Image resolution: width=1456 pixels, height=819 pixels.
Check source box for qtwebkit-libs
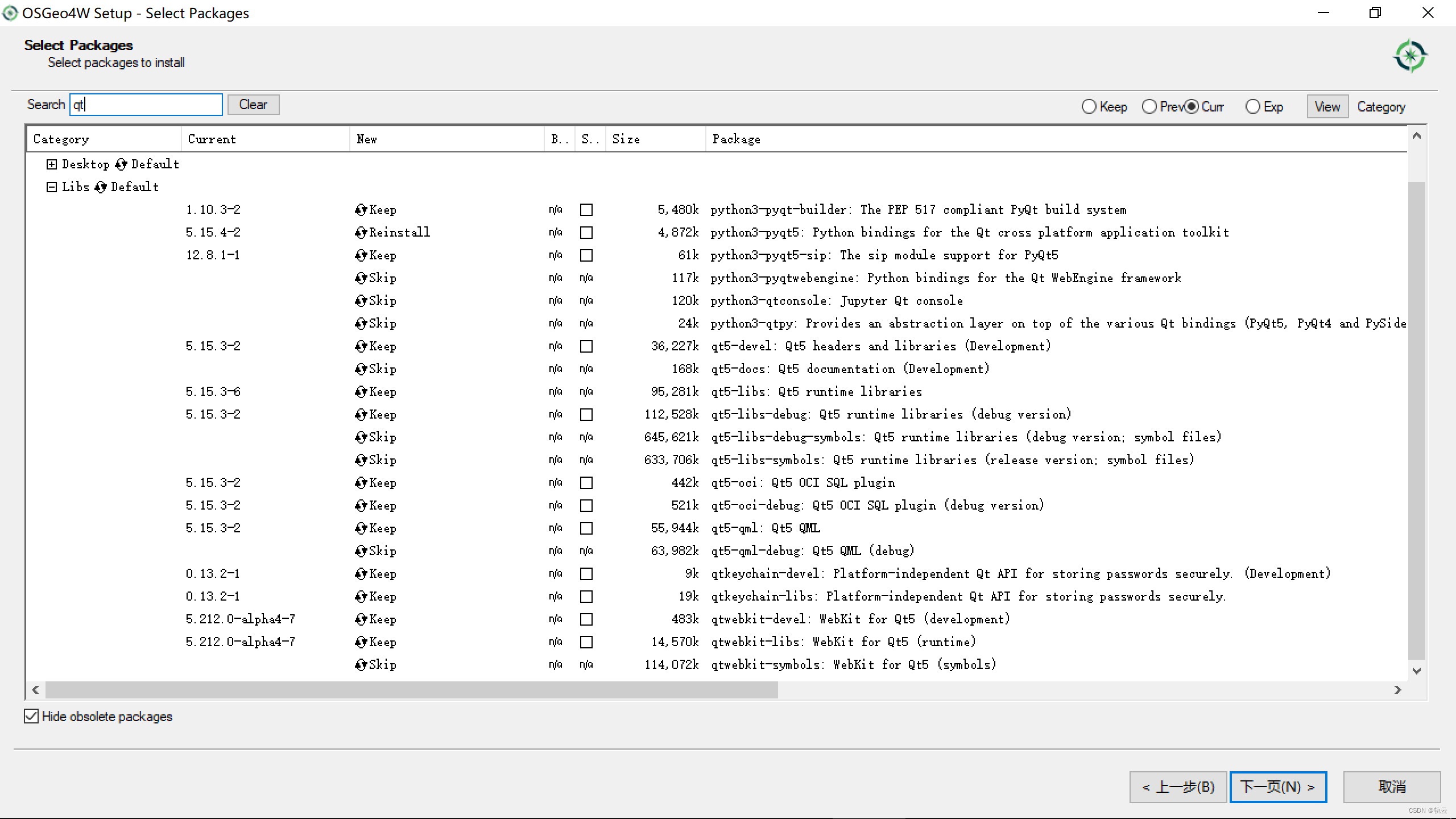point(586,642)
